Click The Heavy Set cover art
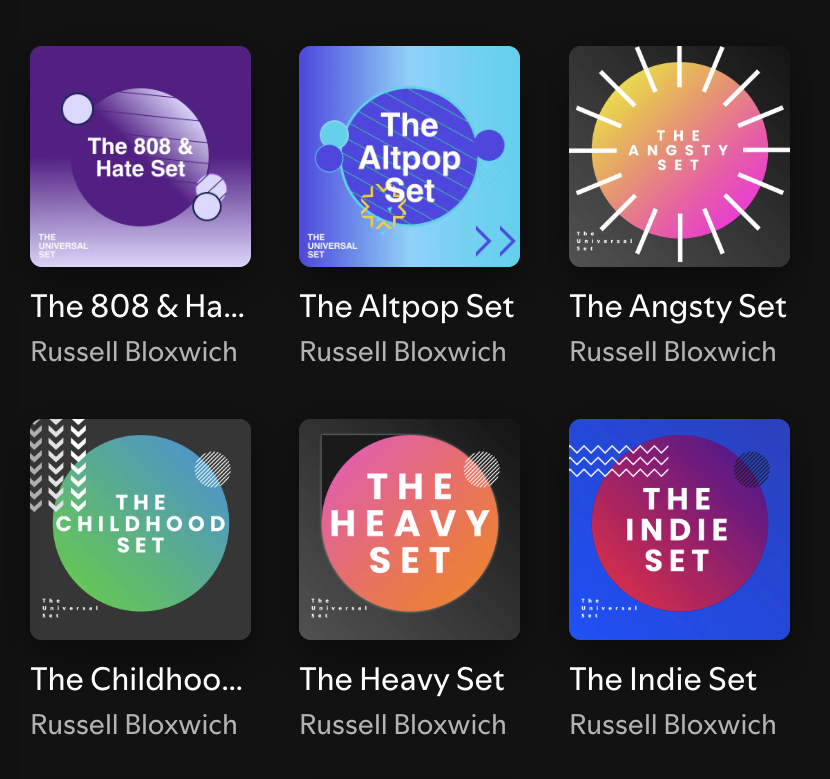This screenshot has width=830, height=779. (x=409, y=529)
